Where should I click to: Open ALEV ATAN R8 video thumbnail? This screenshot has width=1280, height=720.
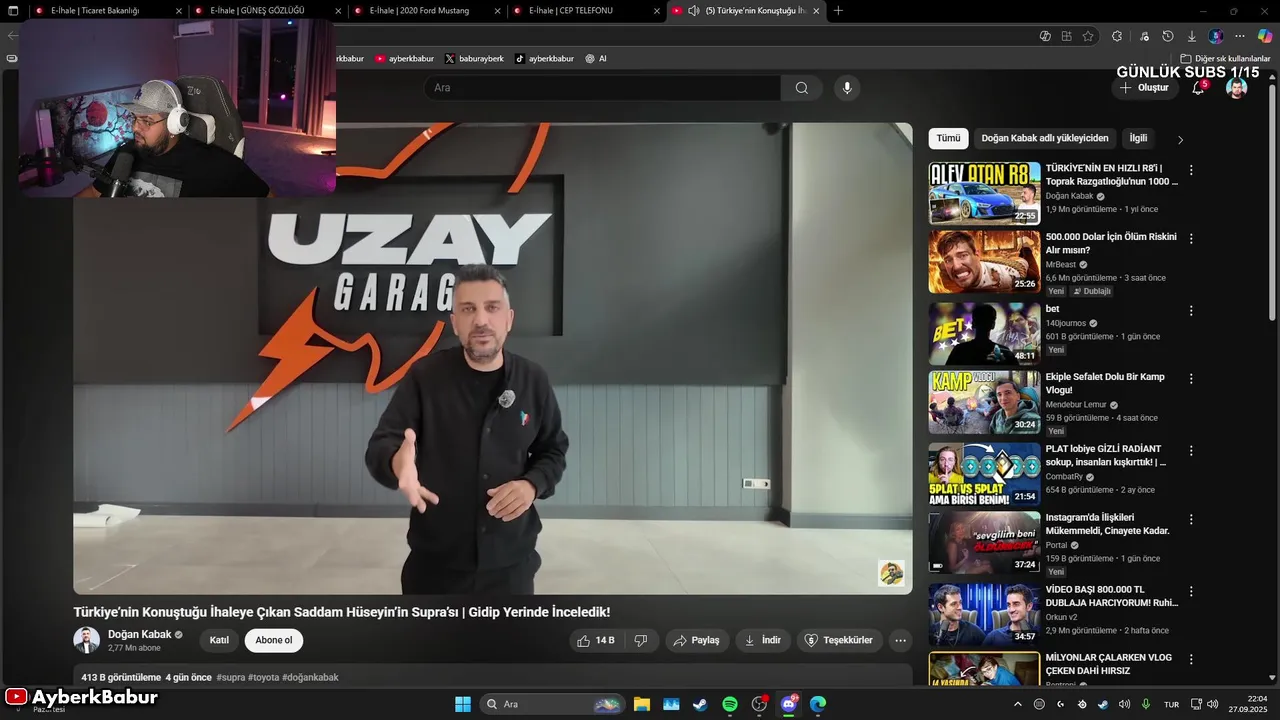click(984, 193)
